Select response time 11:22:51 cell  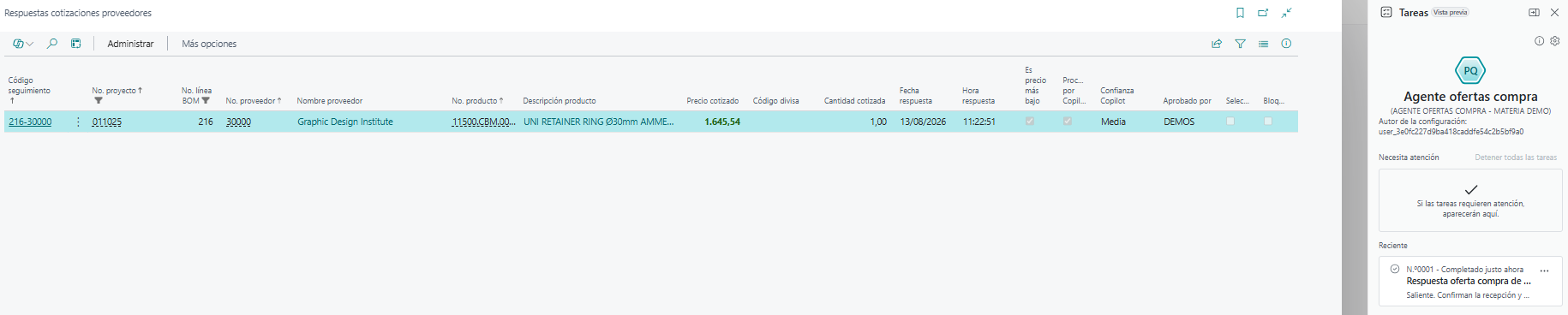click(979, 122)
